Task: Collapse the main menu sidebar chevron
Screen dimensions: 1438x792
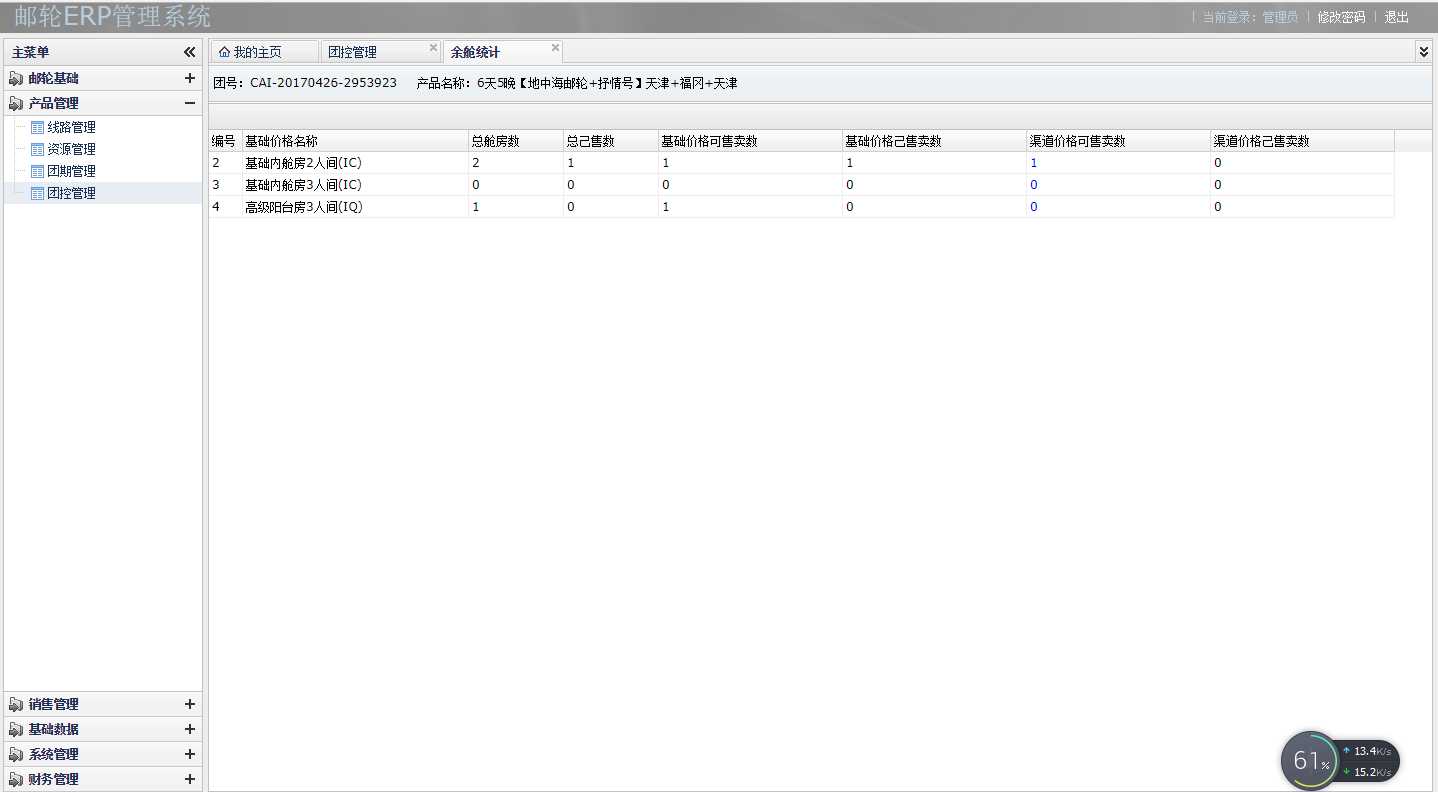Action: pyautogui.click(x=189, y=52)
